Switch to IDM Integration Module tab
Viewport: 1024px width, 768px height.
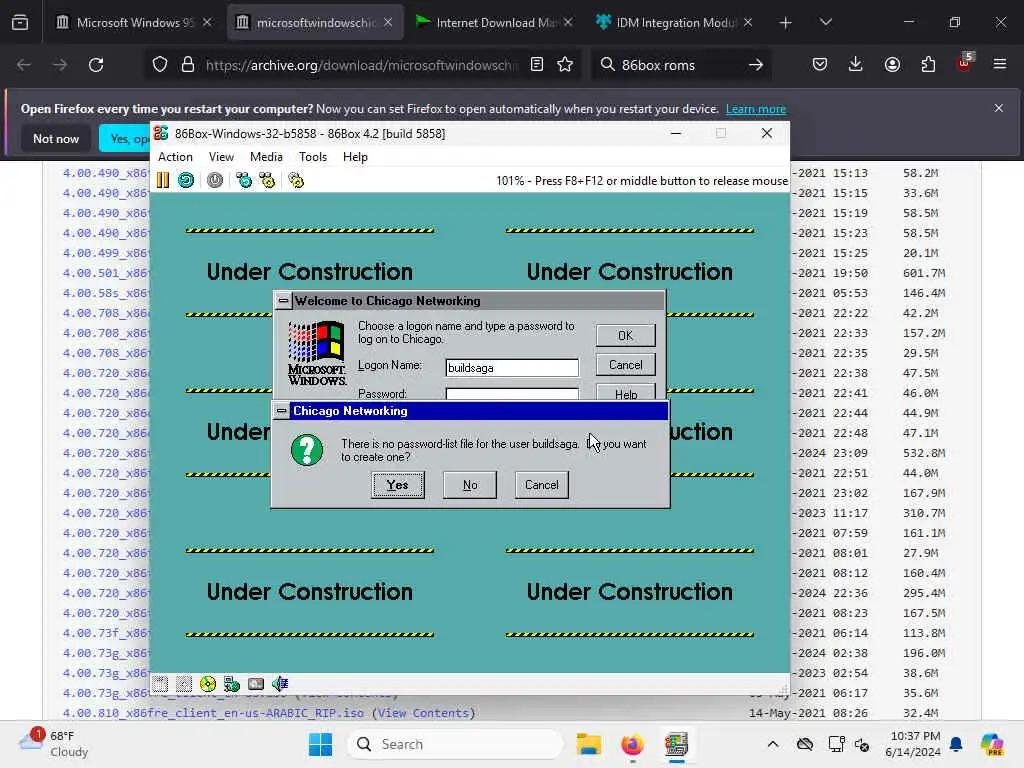pos(674,23)
